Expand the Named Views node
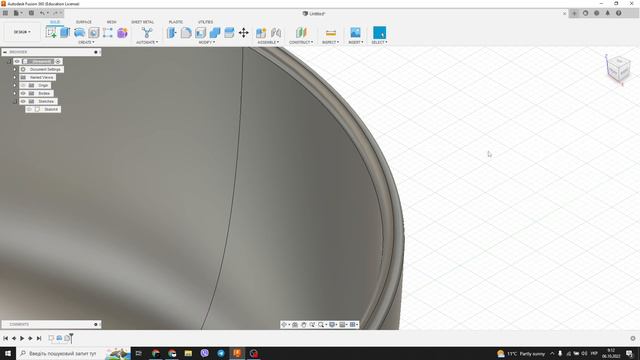Image resolution: width=640 pixels, height=360 pixels. click(15, 78)
